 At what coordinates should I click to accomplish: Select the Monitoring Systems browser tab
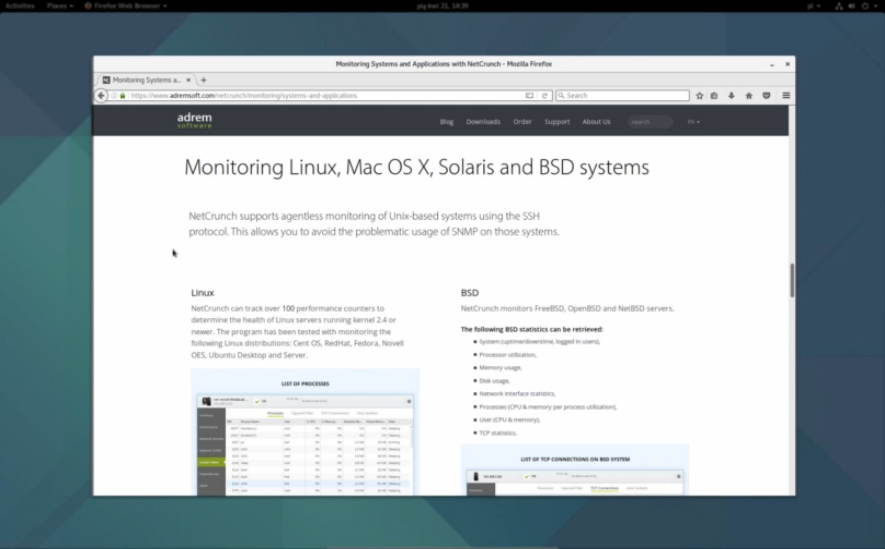coord(147,80)
